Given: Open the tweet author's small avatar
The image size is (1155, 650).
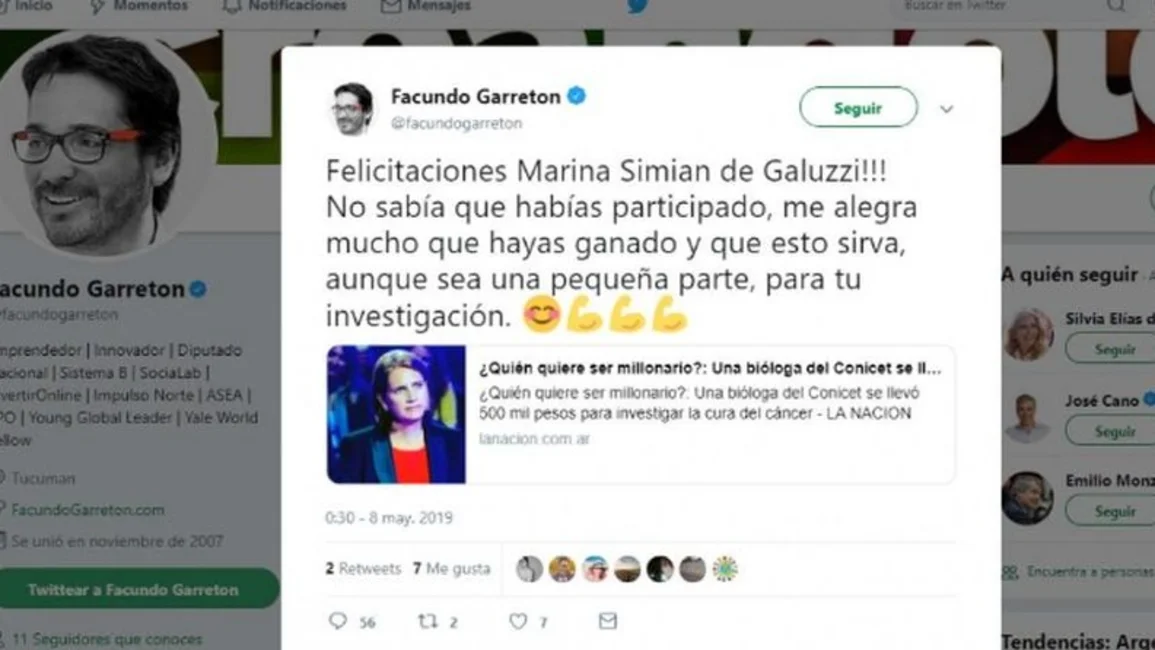Looking at the screenshot, I should (x=351, y=109).
